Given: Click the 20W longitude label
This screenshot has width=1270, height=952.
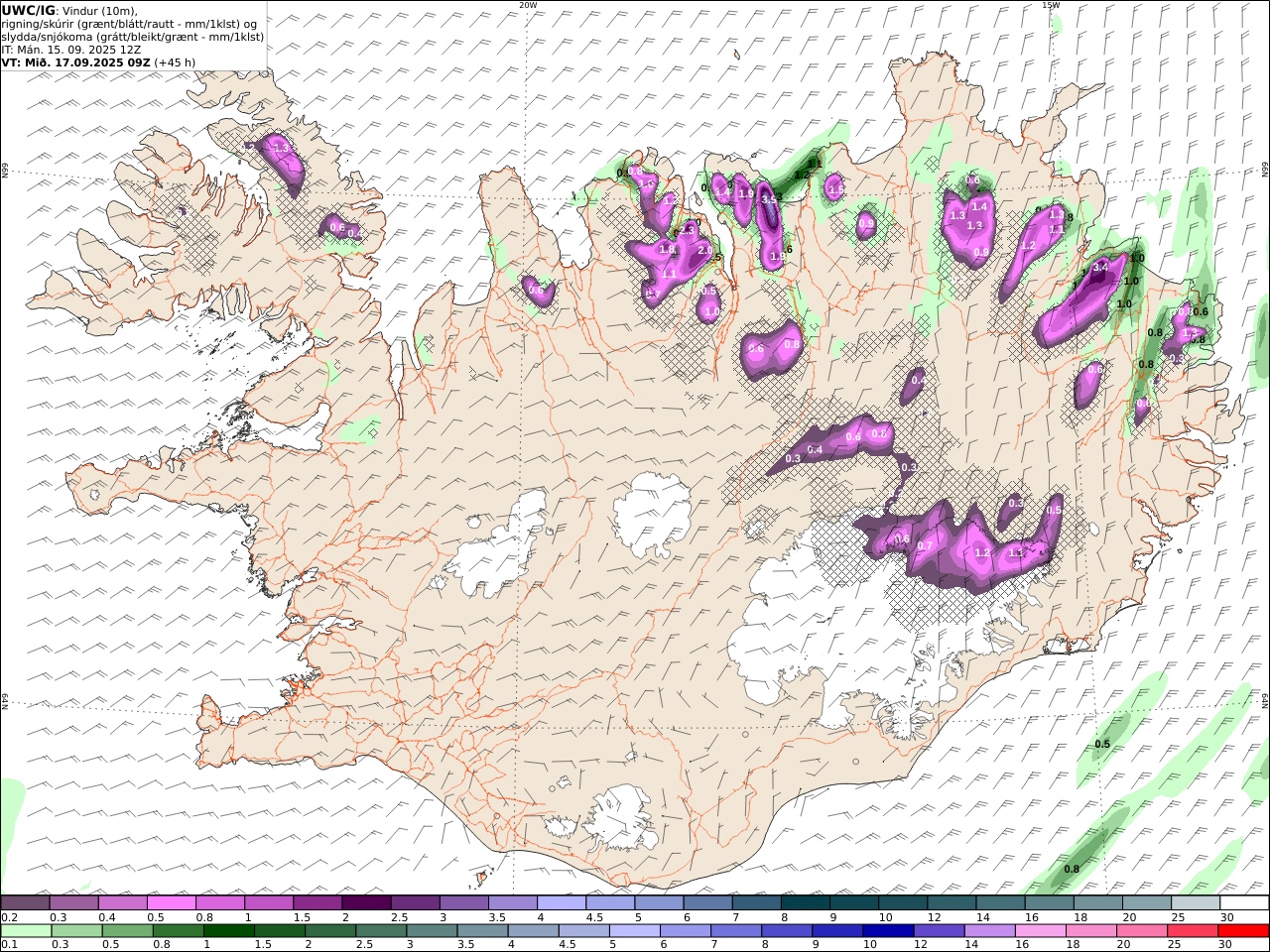Looking at the screenshot, I should coord(528,5).
